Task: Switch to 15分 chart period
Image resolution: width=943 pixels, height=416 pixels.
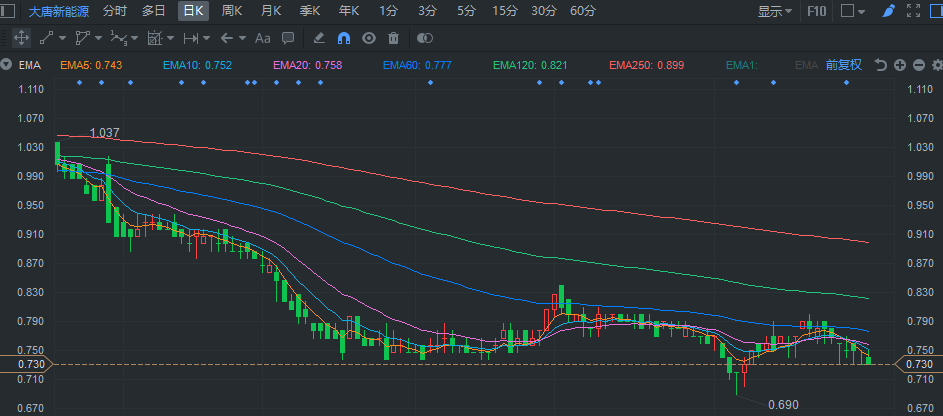Action: coord(505,11)
